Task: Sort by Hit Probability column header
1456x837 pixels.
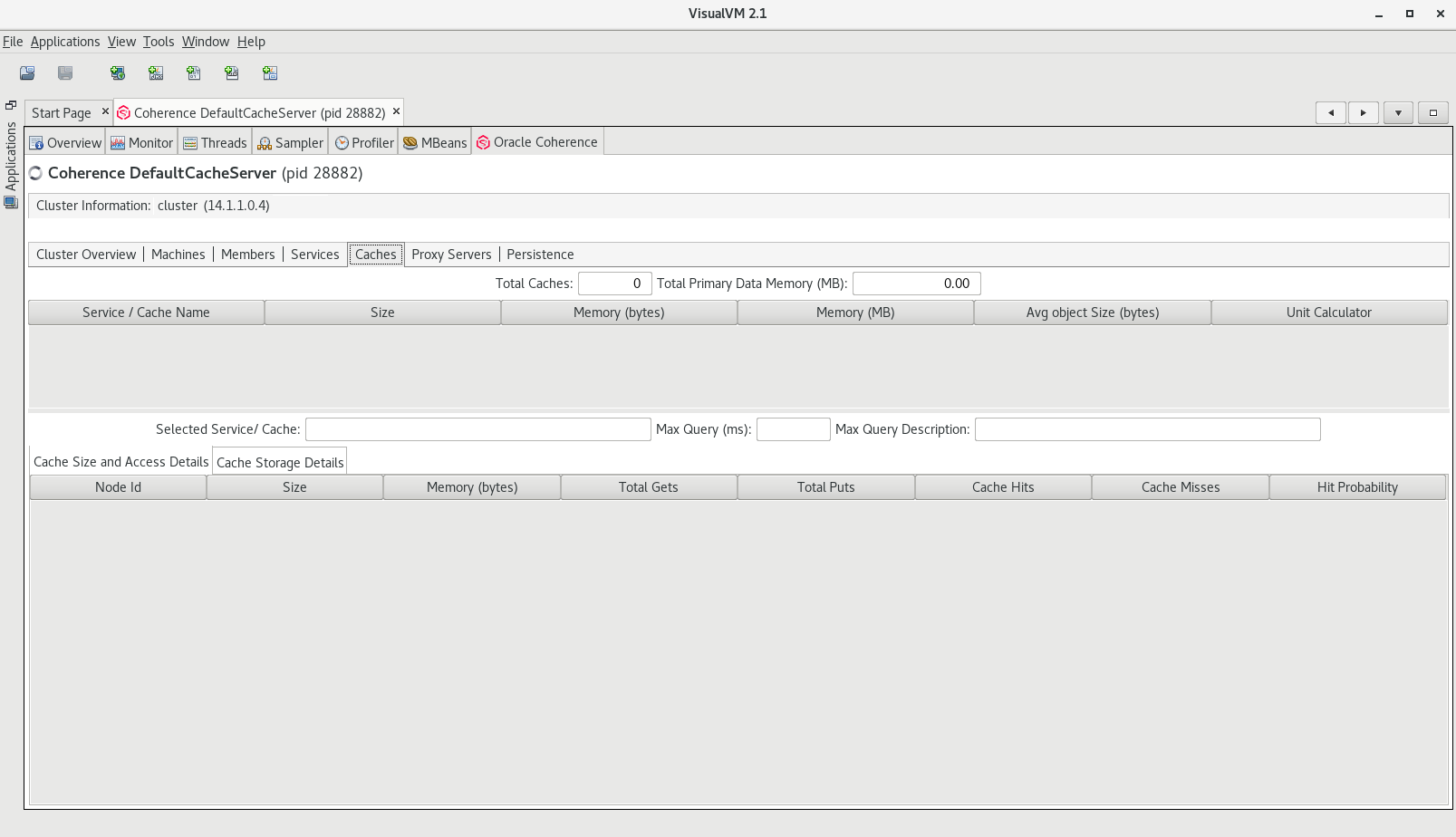Action: (1357, 487)
